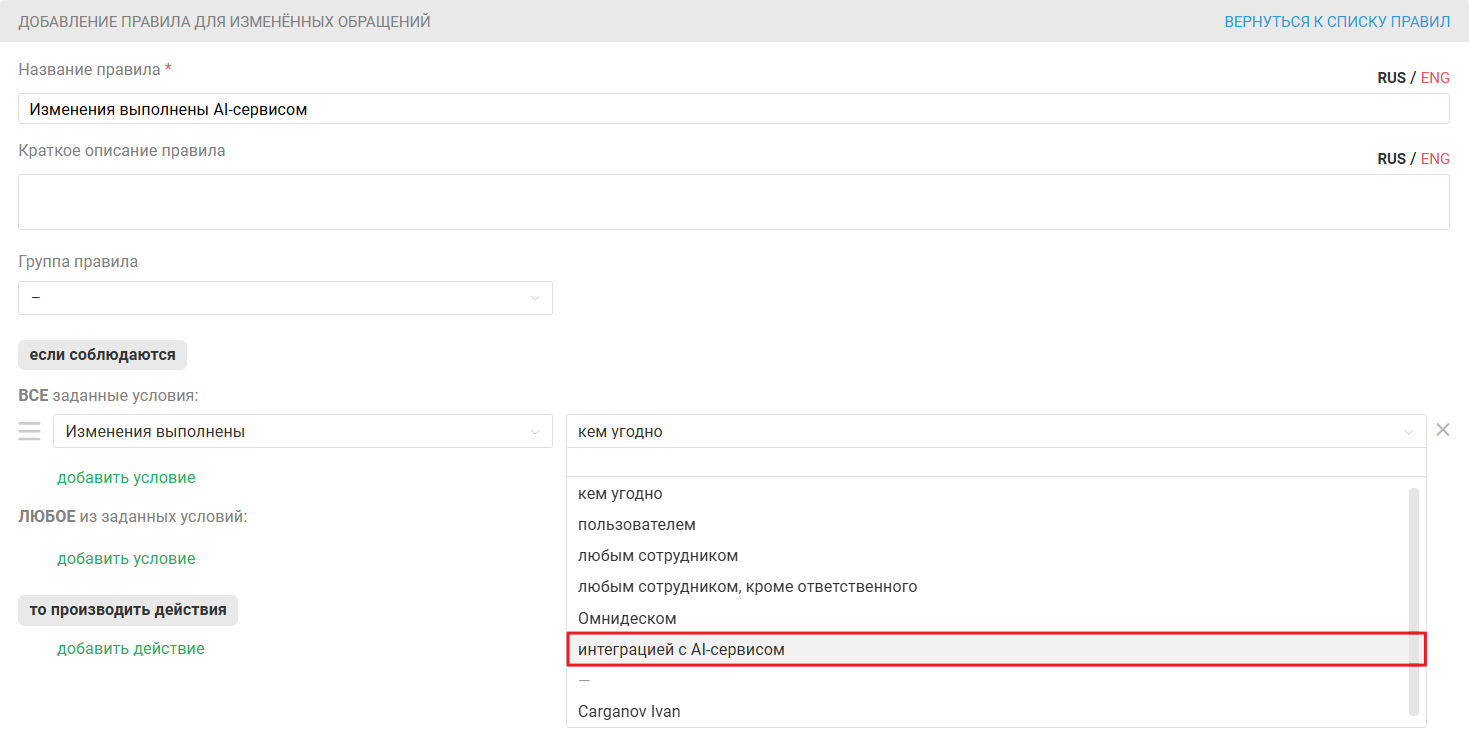Click the dropdown list's vertical scrollbar
The image size is (1469, 746).
click(1413, 600)
